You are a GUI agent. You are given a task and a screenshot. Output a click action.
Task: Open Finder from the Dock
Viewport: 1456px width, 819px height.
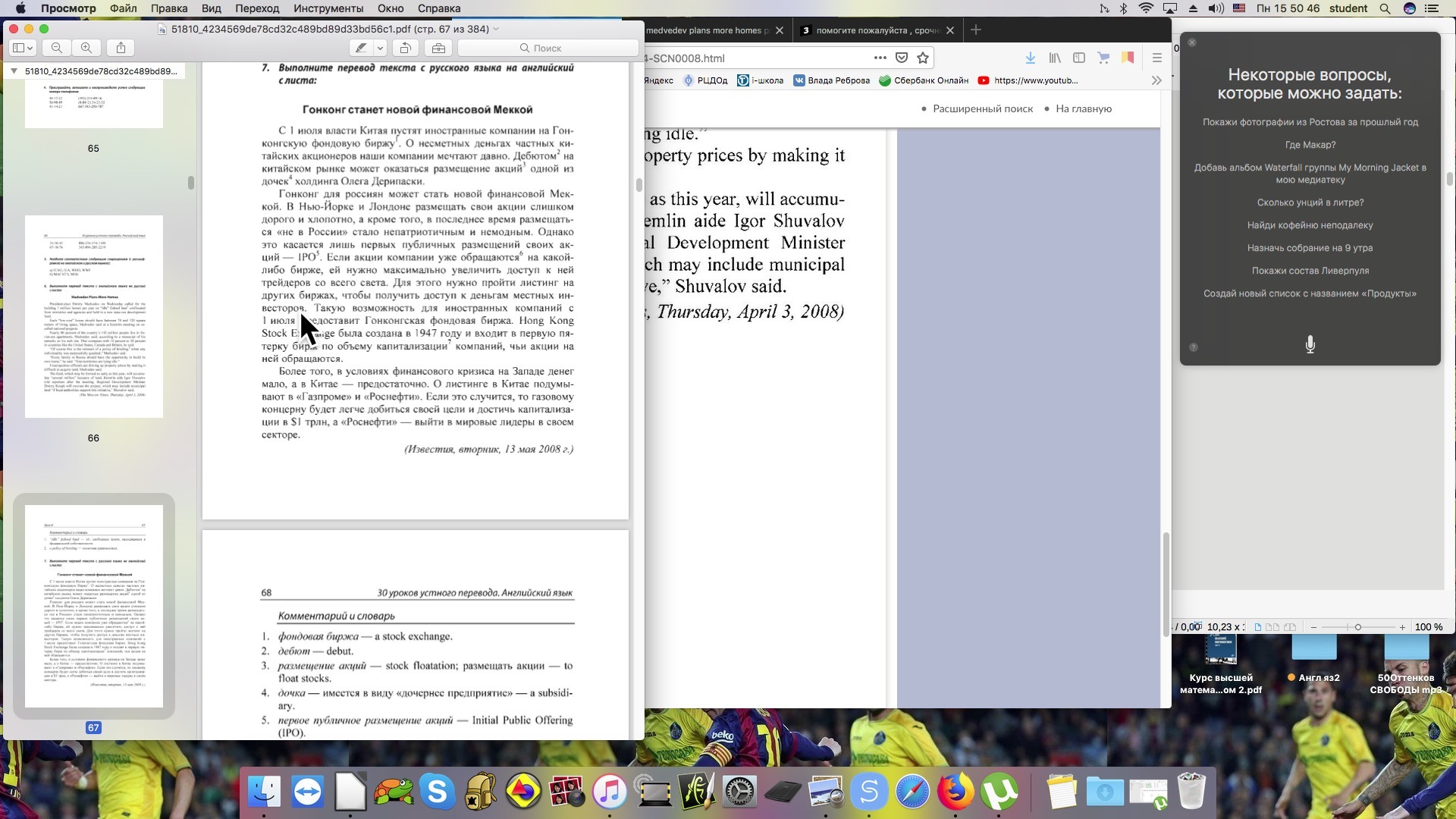click(x=265, y=792)
